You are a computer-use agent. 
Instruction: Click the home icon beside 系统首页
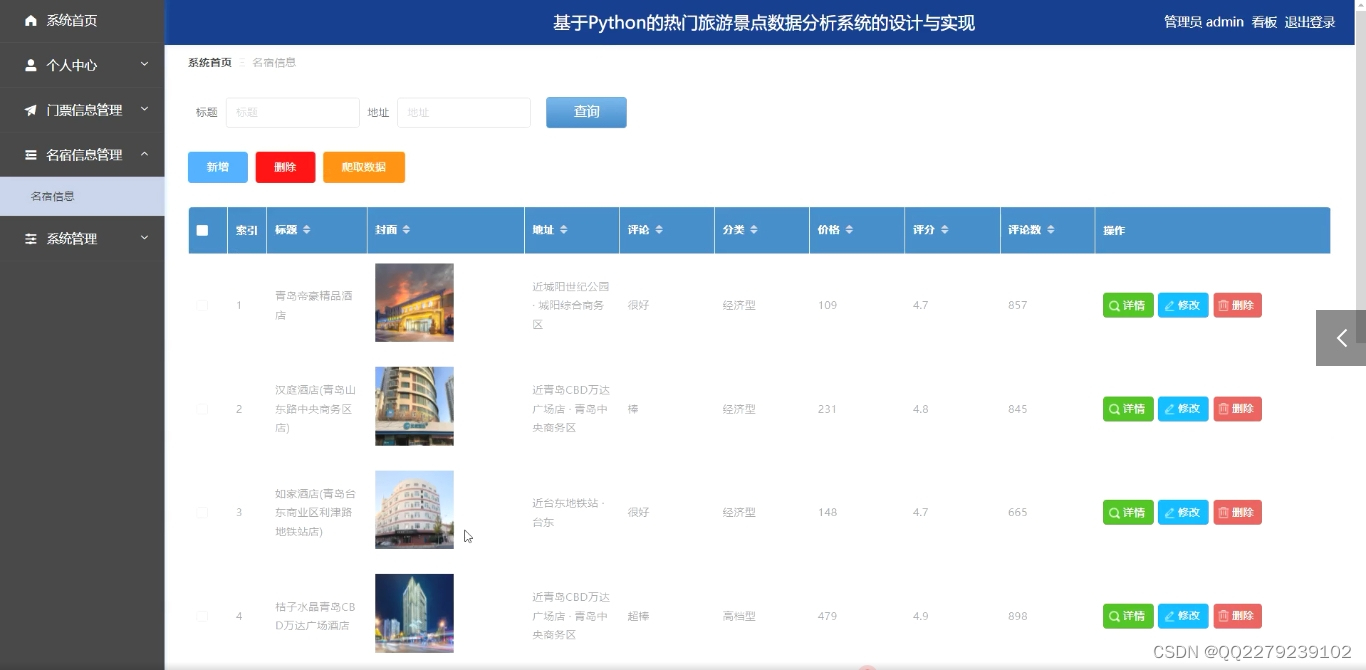(30, 19)
